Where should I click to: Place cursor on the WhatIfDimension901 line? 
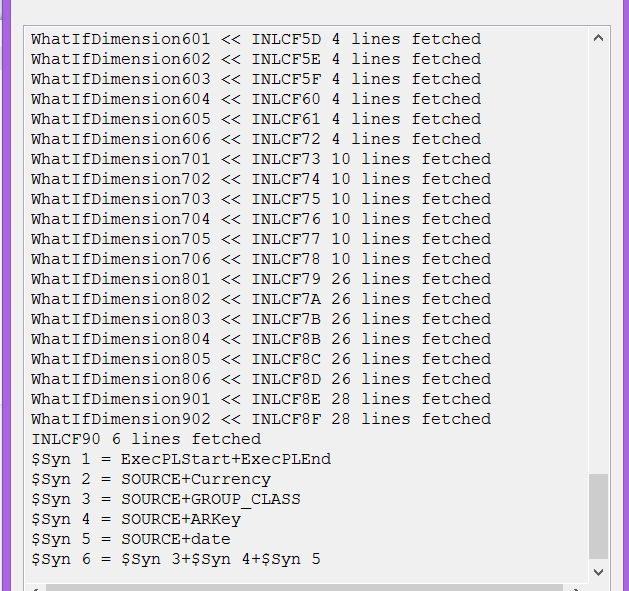click(x=260, y=399)
